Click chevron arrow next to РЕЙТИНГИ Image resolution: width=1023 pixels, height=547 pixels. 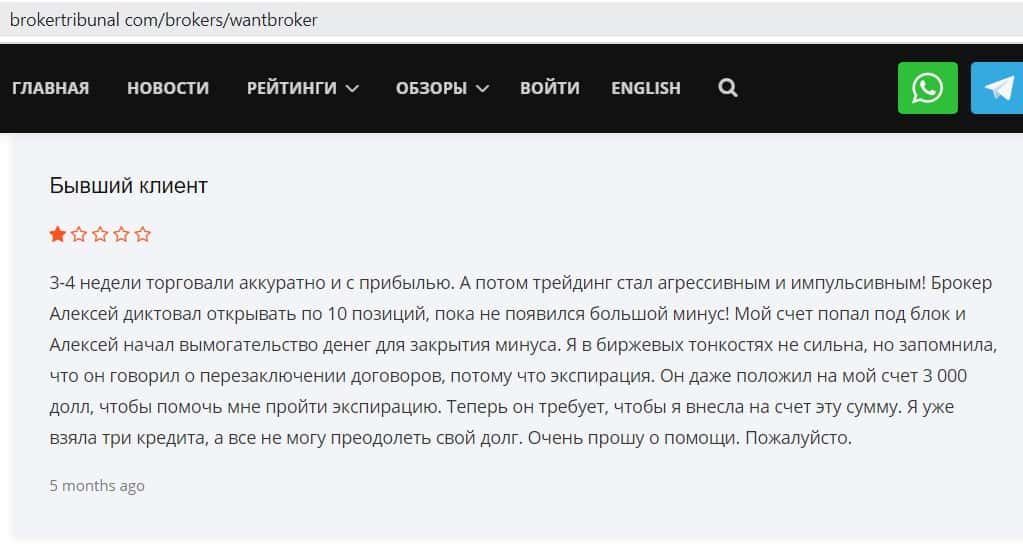pos(352,88)
